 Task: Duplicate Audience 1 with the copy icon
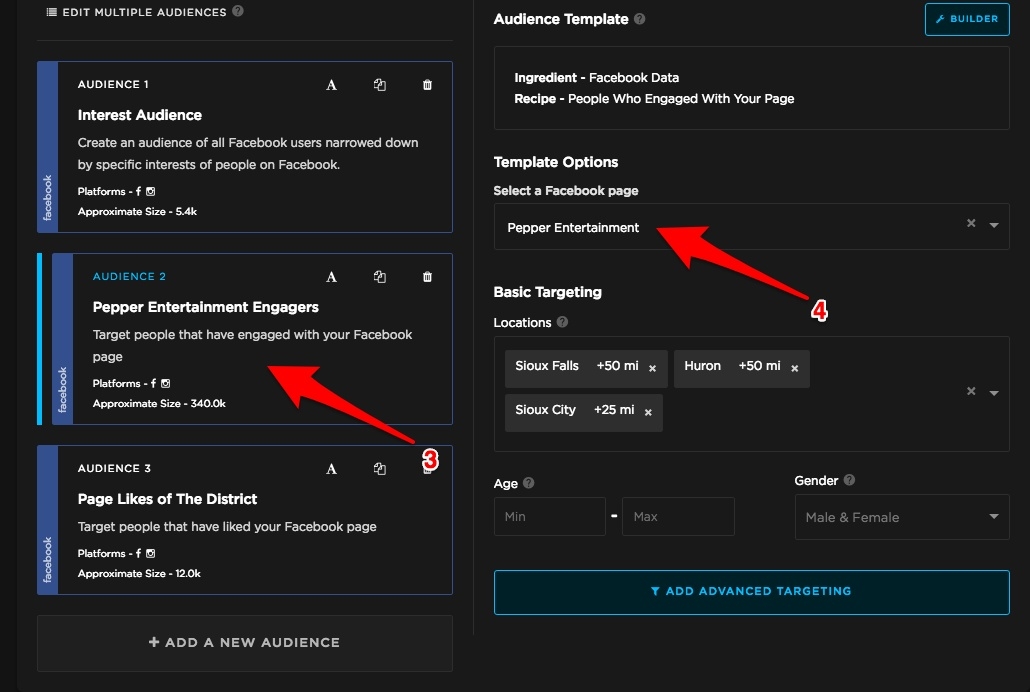point(380,85)
